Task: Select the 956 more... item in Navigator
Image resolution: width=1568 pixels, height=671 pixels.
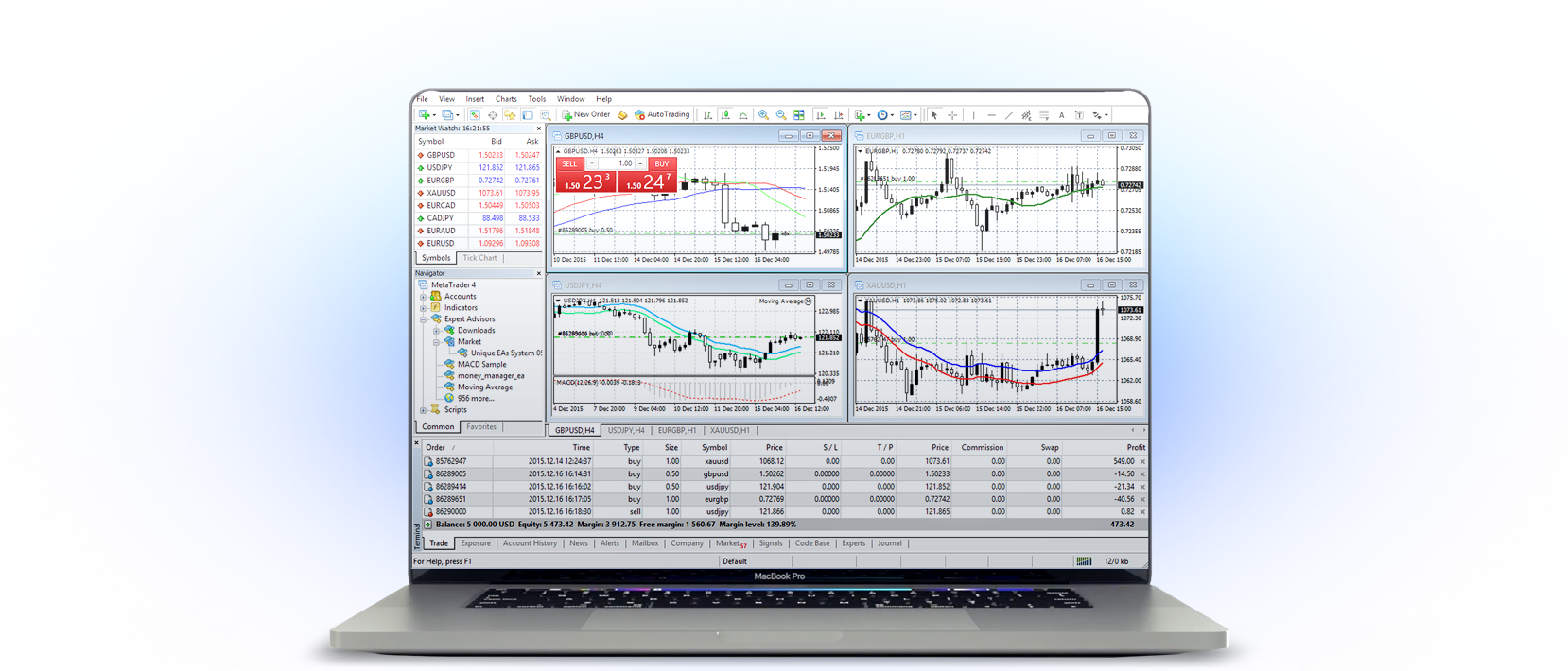Action: coord(476,399)
